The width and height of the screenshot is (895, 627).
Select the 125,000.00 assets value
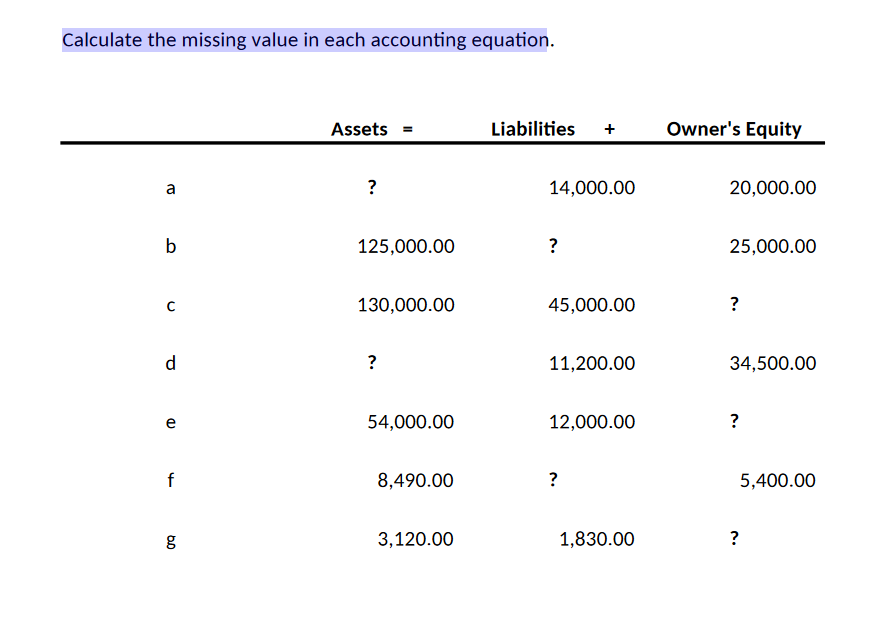tap(405, 246)
